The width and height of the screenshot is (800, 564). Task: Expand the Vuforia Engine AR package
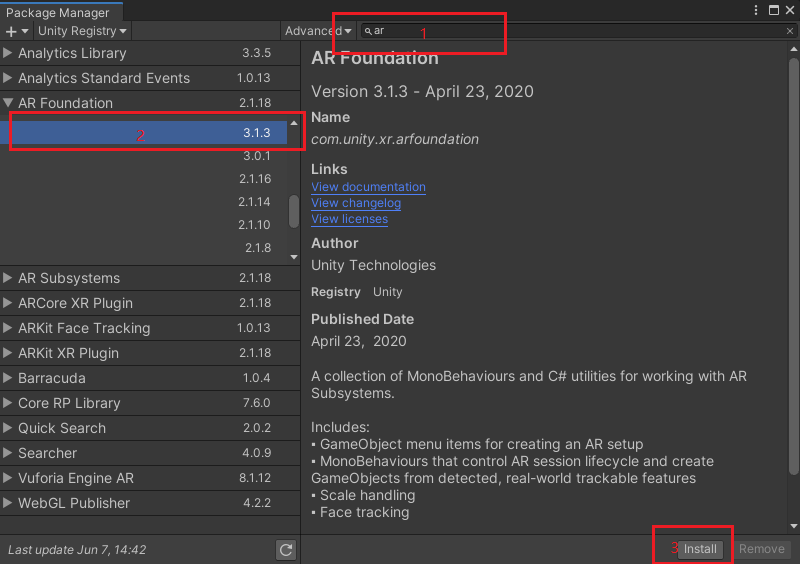(8, 478)
